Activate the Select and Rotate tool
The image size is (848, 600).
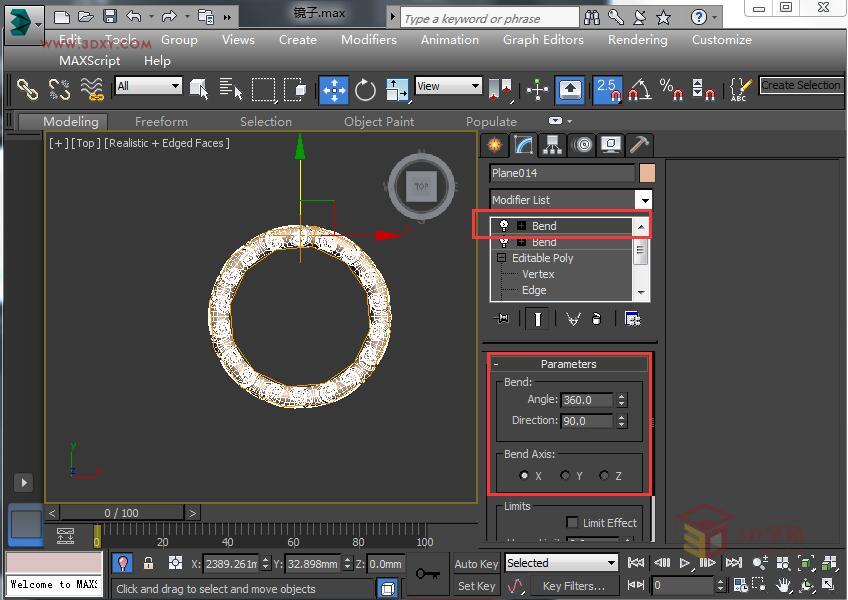(x=365, y=90)
